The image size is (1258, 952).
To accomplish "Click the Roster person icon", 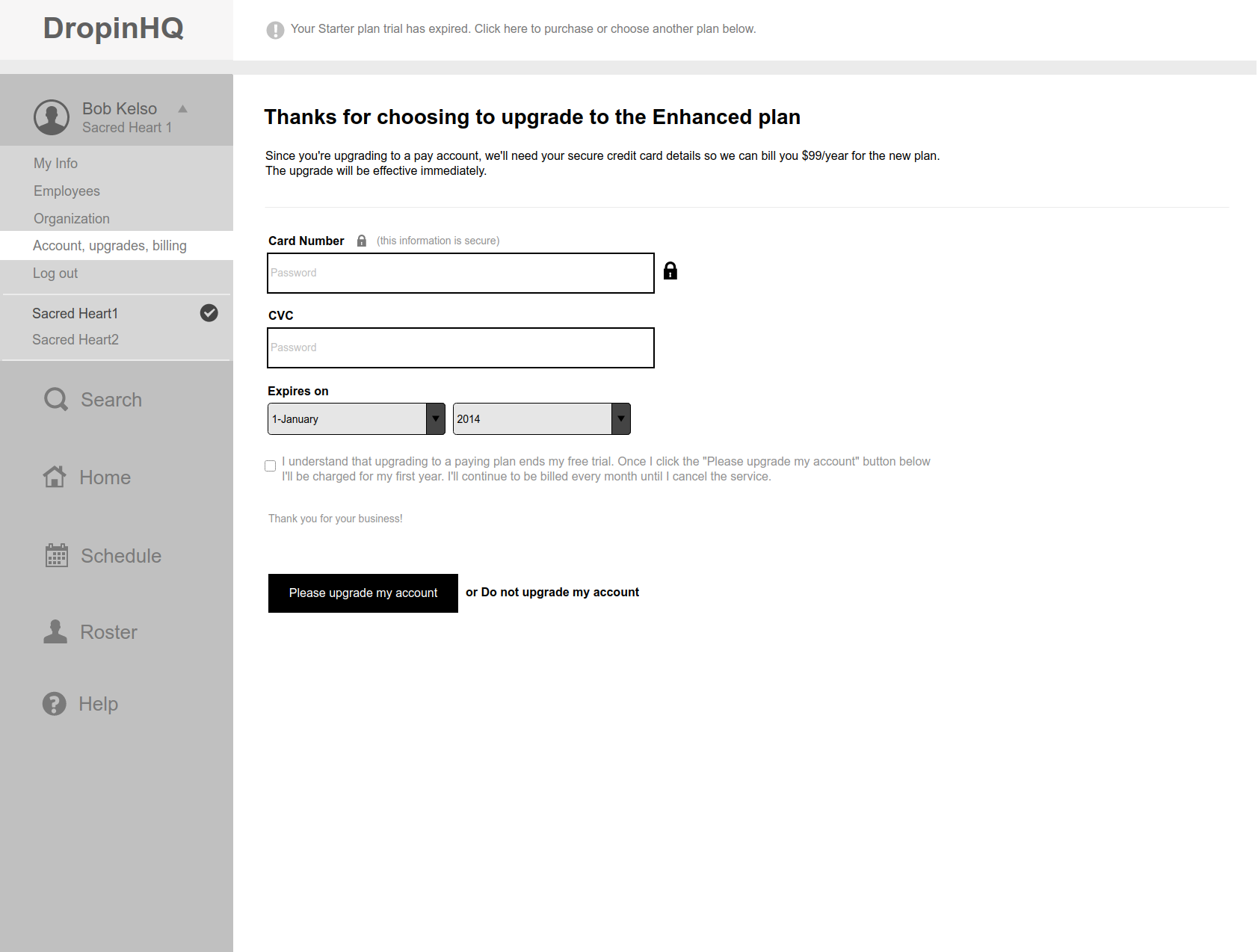I will (55, 632).
